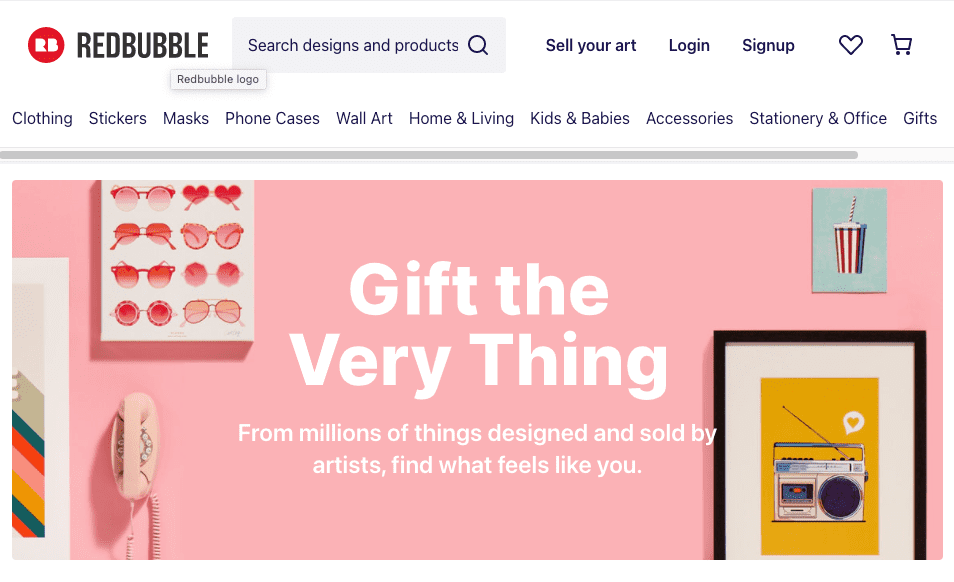Select the Accessories category

(689, 118)
